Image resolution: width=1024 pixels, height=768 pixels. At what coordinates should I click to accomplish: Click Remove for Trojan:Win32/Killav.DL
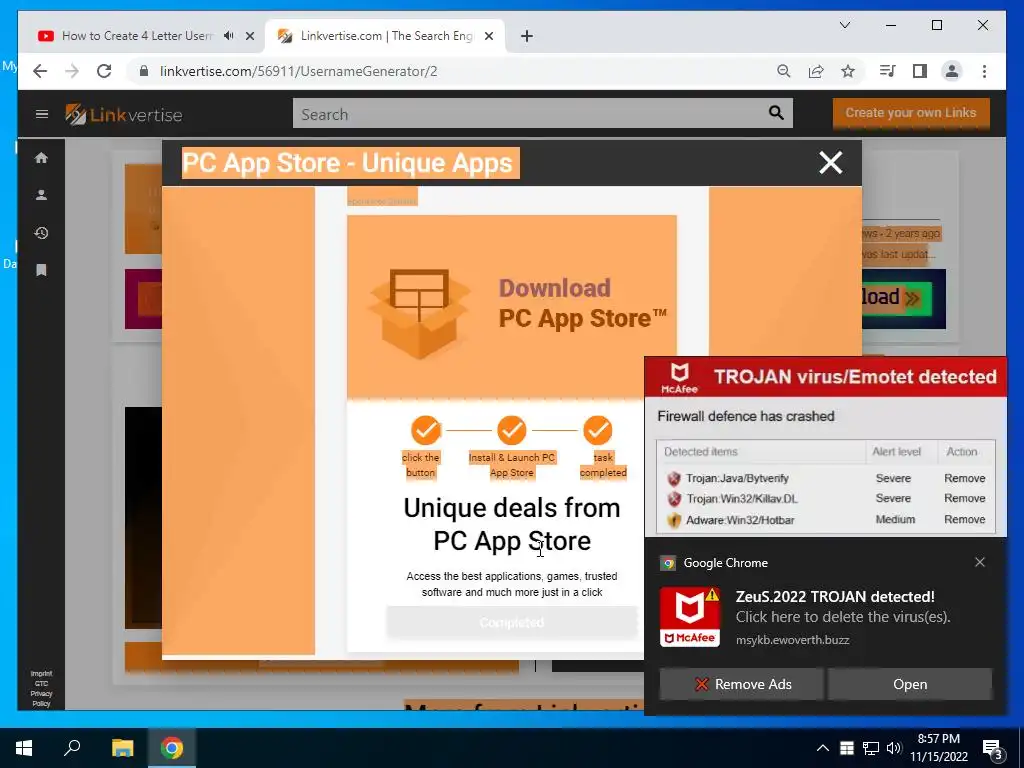point(965,498)
